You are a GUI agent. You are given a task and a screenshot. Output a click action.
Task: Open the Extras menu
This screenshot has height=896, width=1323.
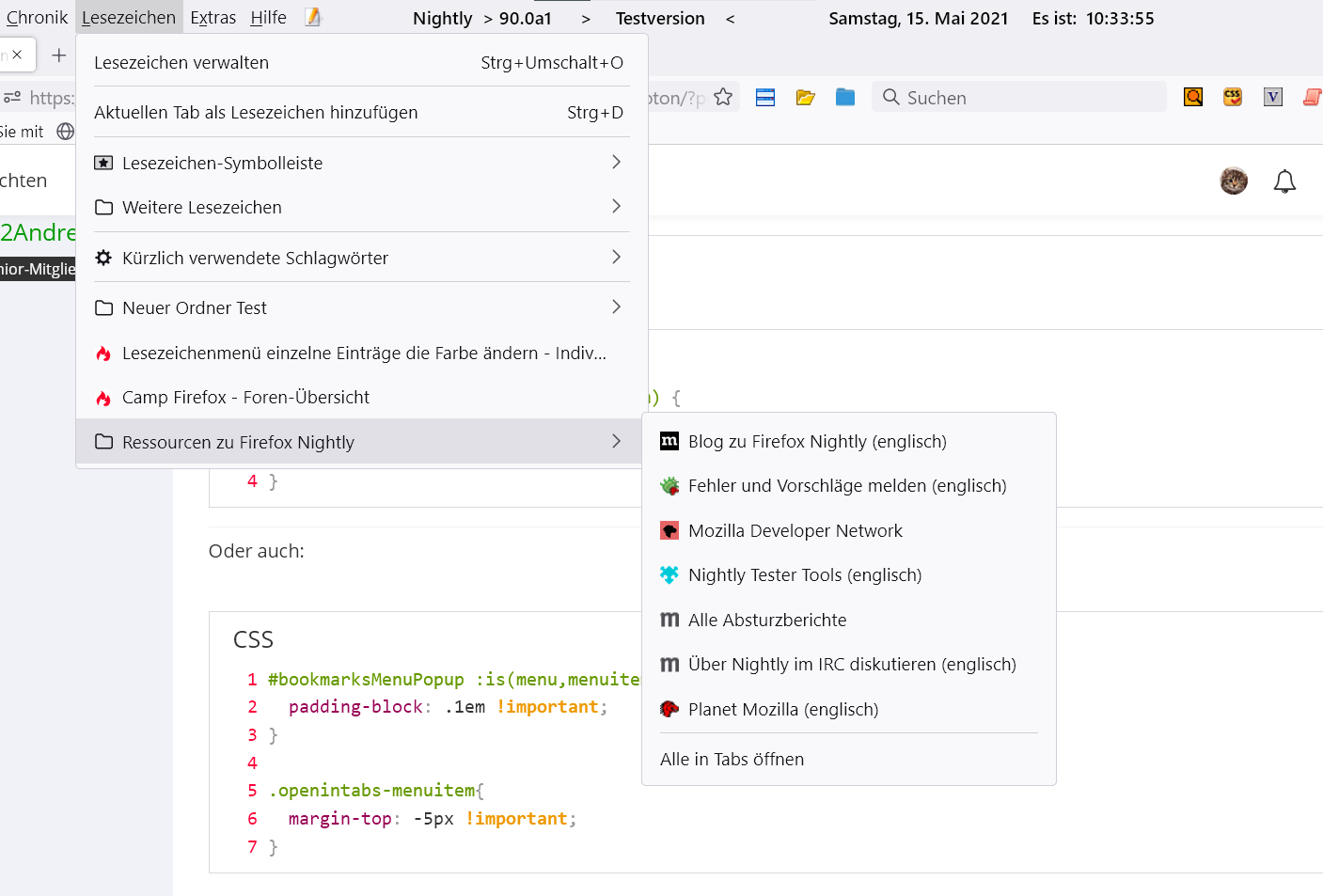pos(213,18)
